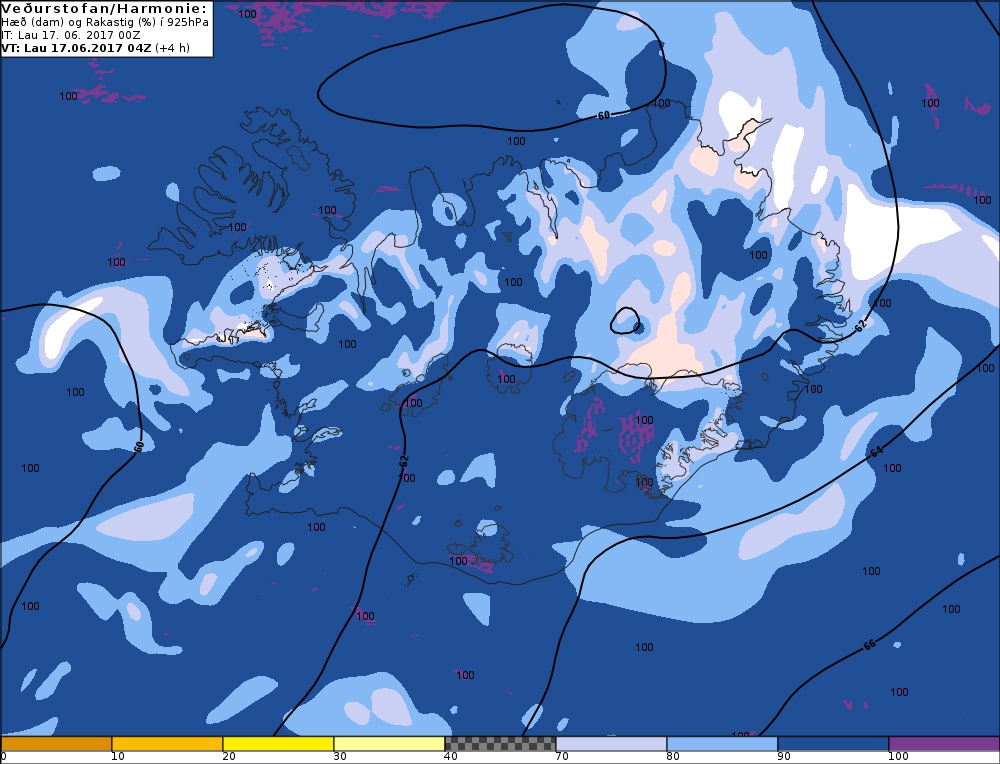The height and width of the screenshot is (764, 1000).
Task: Click the "66" contour line label
Action: point(869,644)
